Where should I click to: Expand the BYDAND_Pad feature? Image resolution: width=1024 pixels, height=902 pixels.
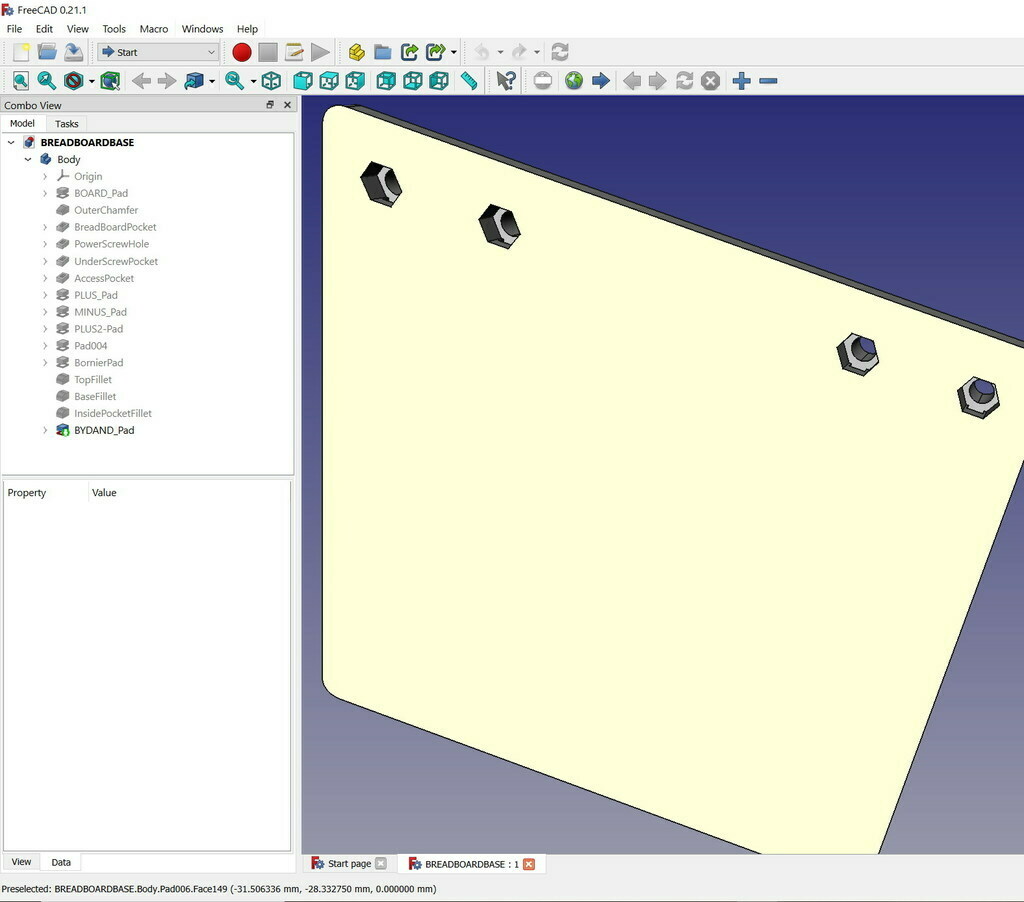(x=45, y=430)
